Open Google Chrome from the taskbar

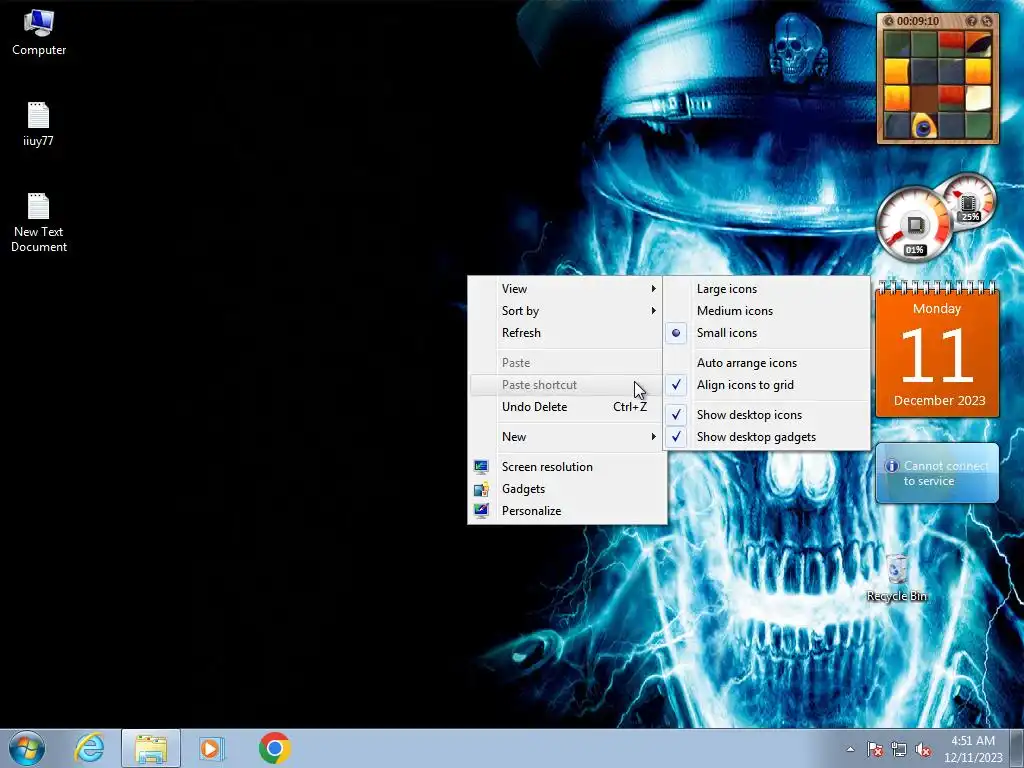pos(274,748)
